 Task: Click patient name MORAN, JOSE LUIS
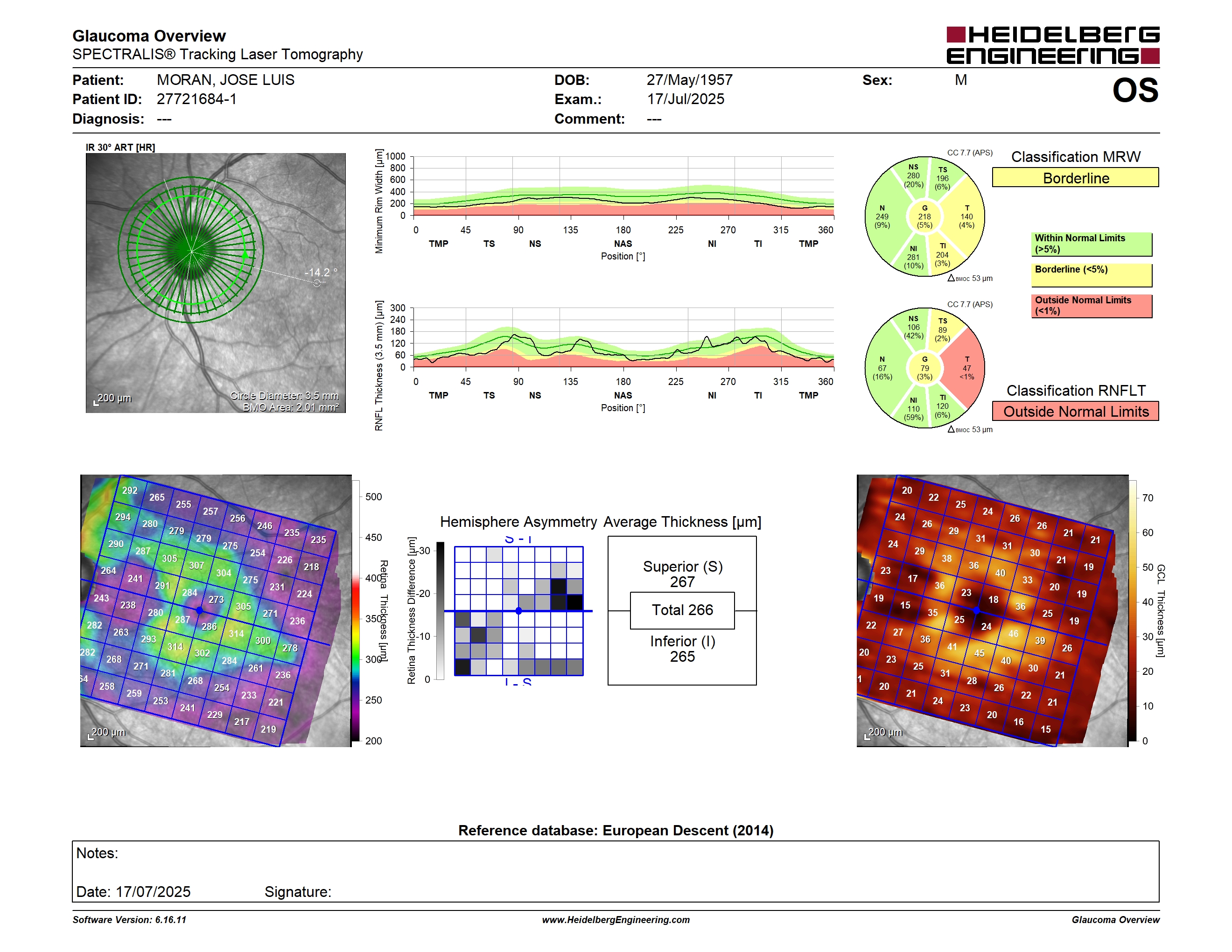coord(226,80)
